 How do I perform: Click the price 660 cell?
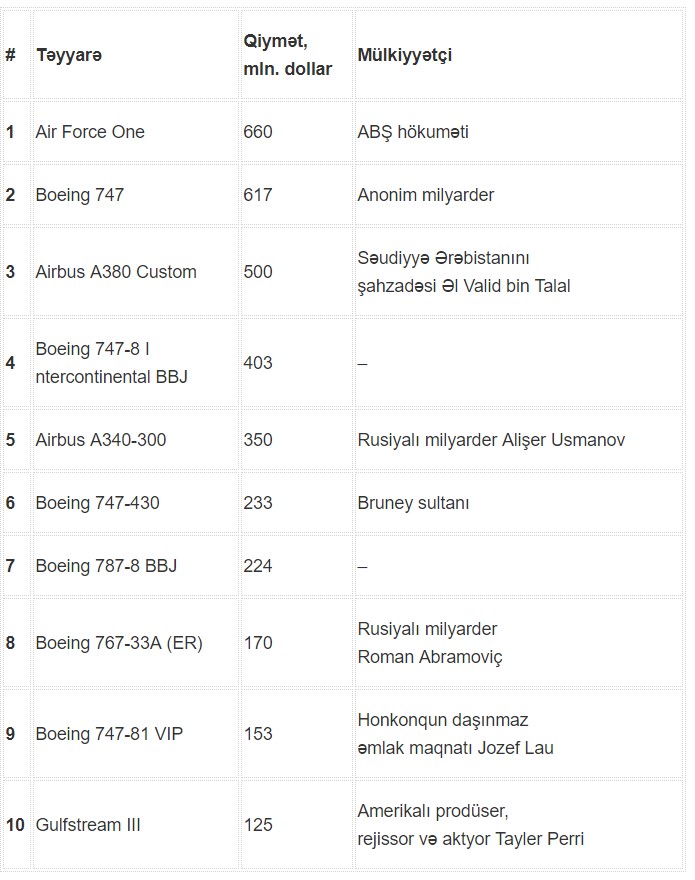pyautogui.click(x=258, y=132)
